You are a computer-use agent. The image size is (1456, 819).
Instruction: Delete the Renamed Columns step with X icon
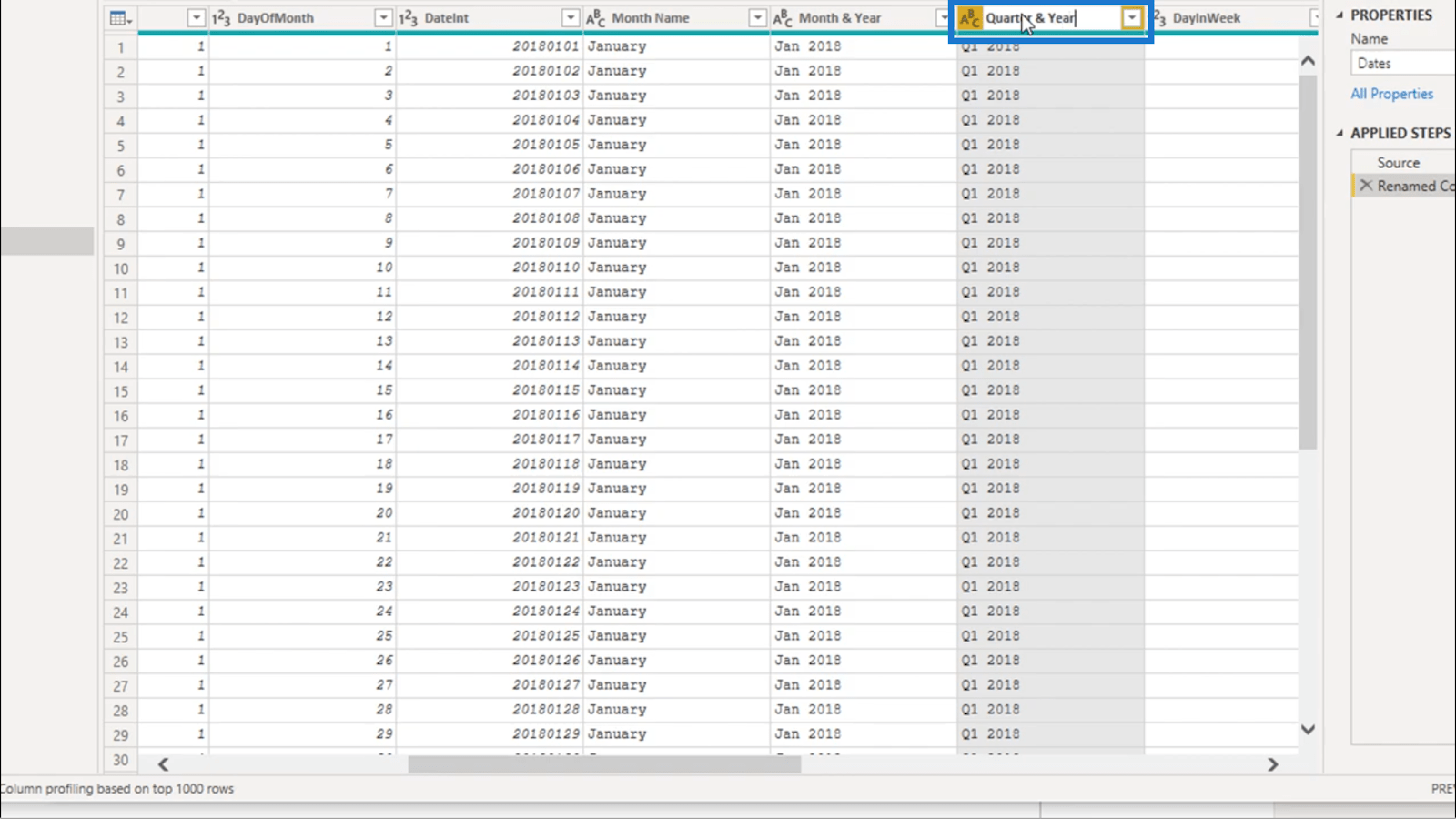(x=1366, y=185)
